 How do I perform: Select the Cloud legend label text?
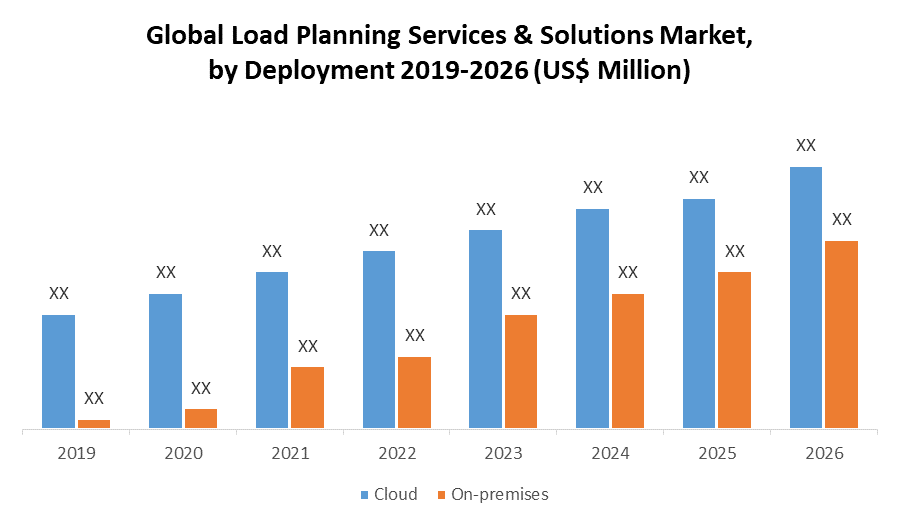pyautogui.click(x=396, y=494)
